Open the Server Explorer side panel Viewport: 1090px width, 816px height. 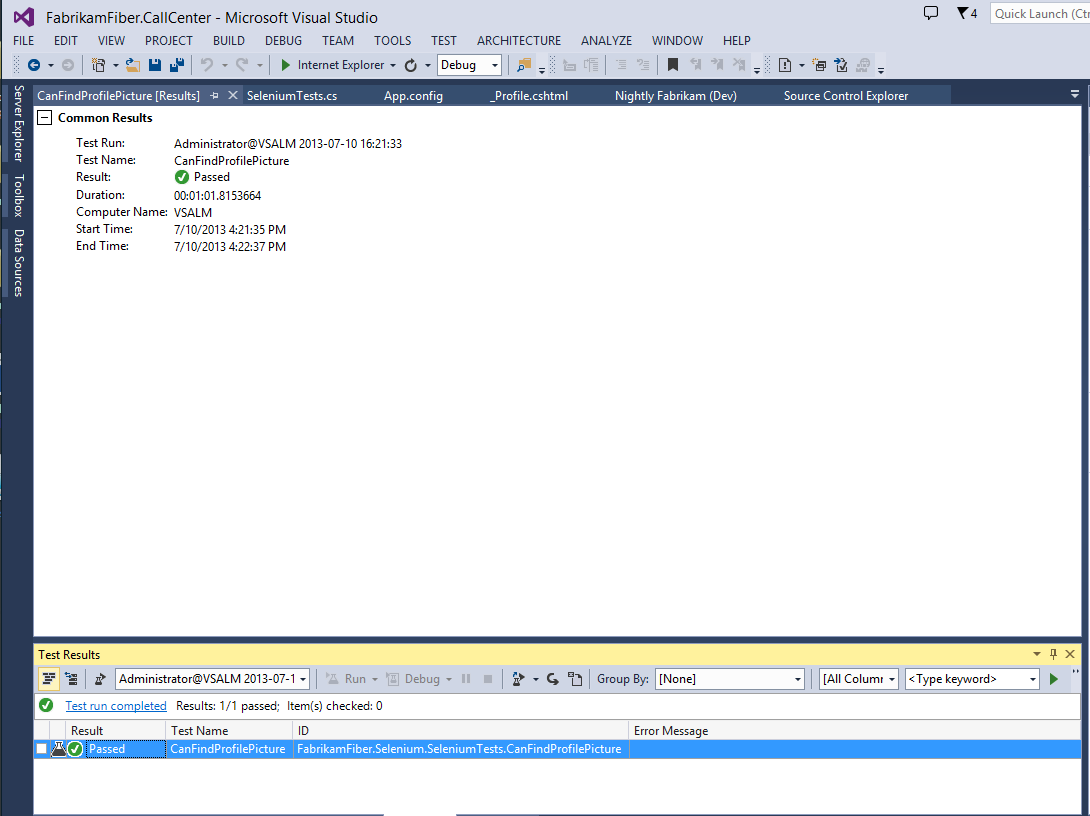click(x=19, y=123)
